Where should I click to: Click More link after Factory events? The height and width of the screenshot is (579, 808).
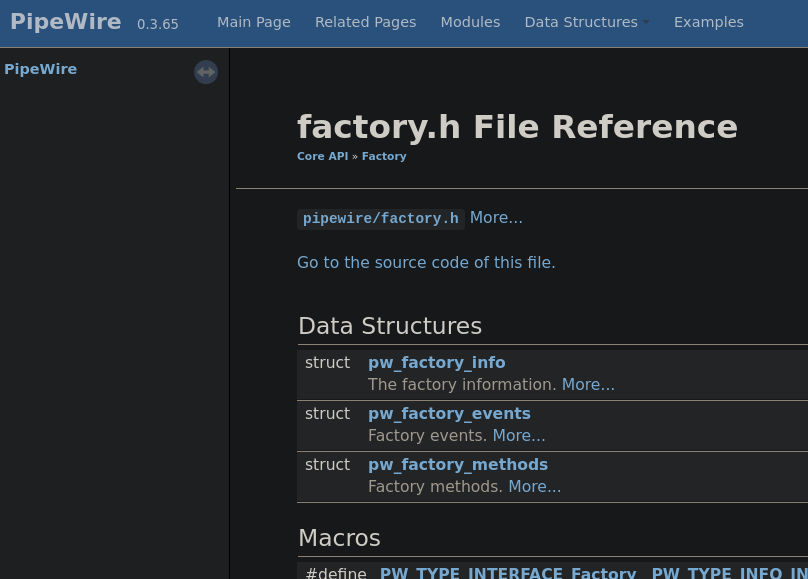(x=518, y=436)
